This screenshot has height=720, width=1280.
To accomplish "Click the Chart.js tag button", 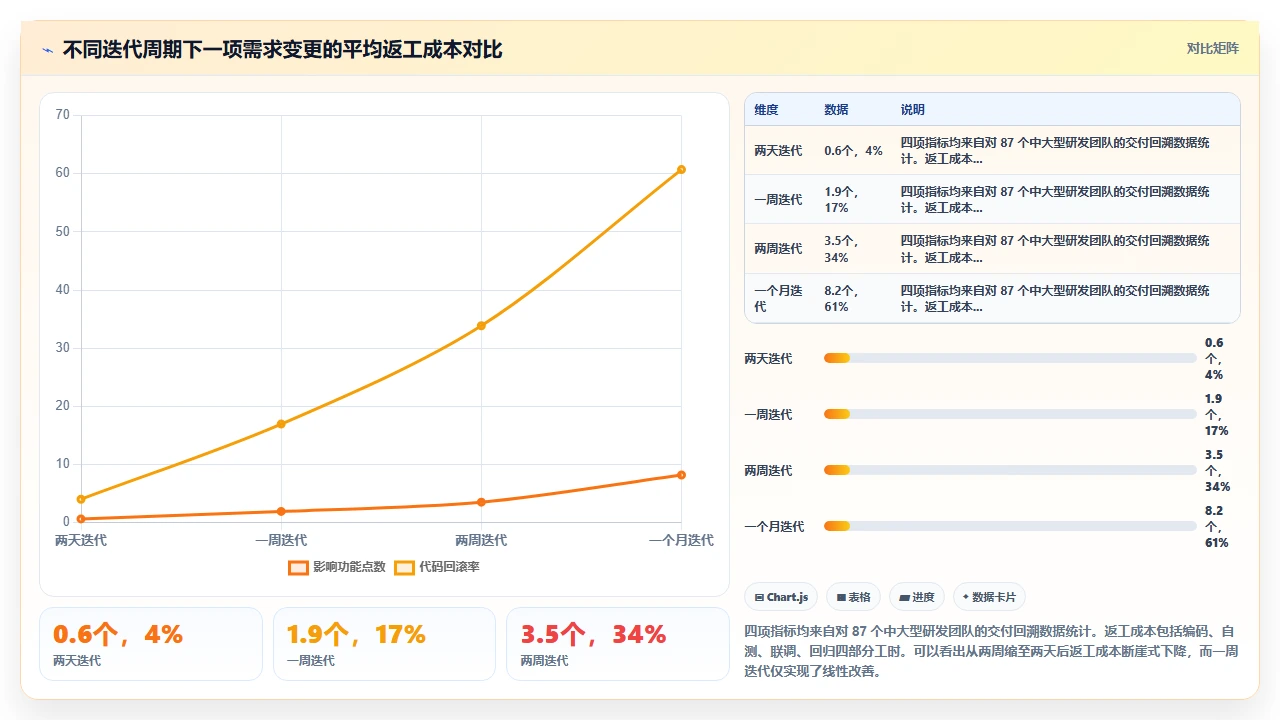I will pyautogui.click(x=781, y=597).
